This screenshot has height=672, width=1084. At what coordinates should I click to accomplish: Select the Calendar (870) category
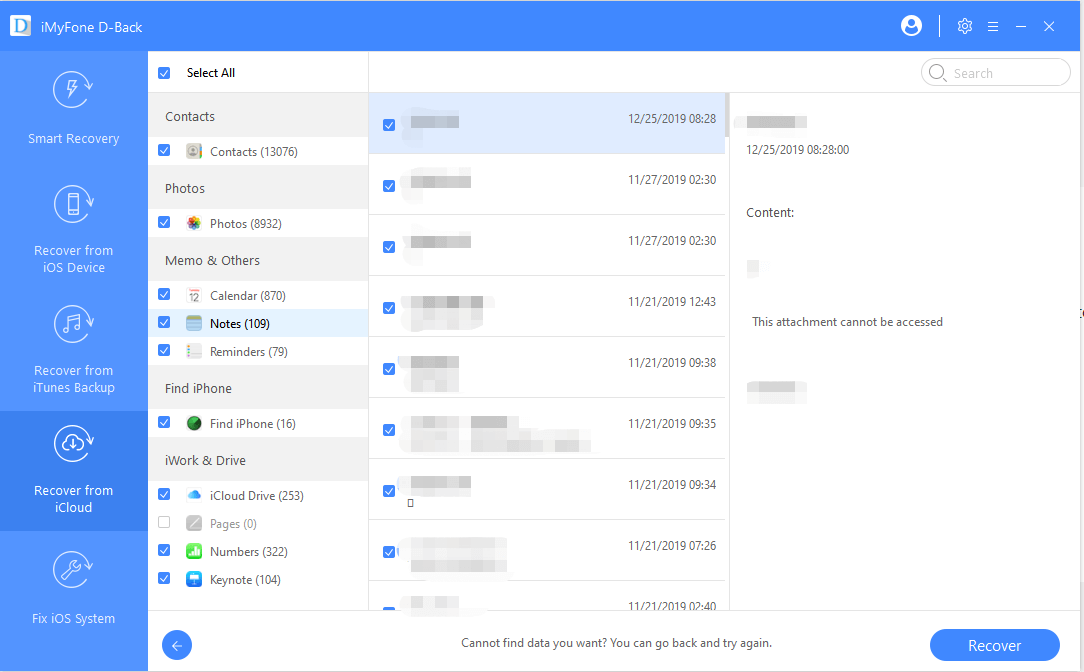click(247, 296)
